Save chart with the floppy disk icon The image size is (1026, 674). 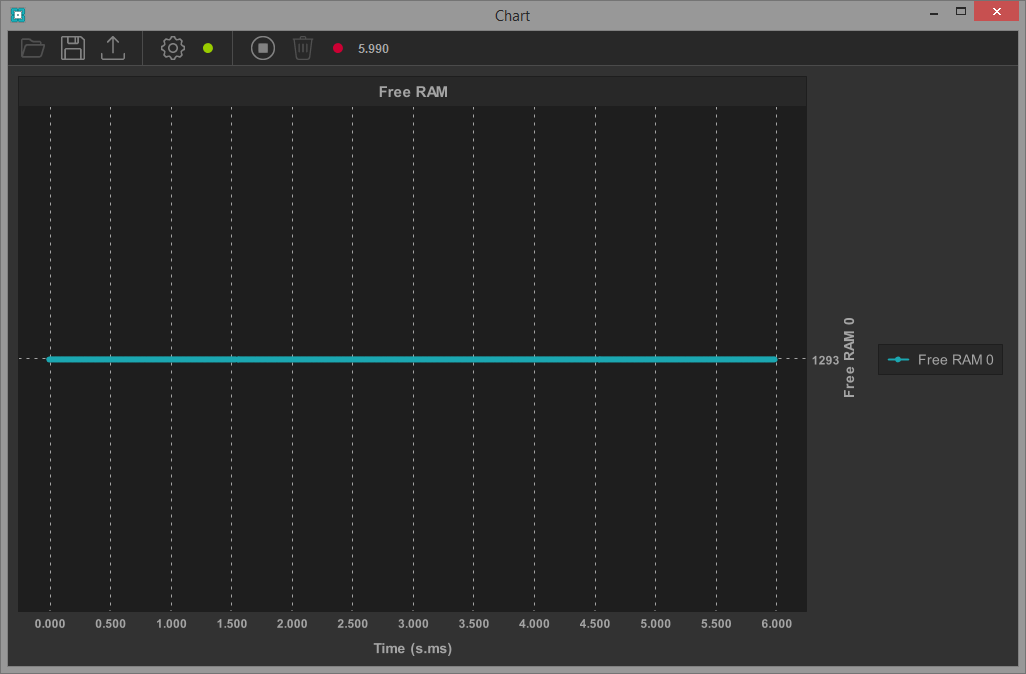73,48
